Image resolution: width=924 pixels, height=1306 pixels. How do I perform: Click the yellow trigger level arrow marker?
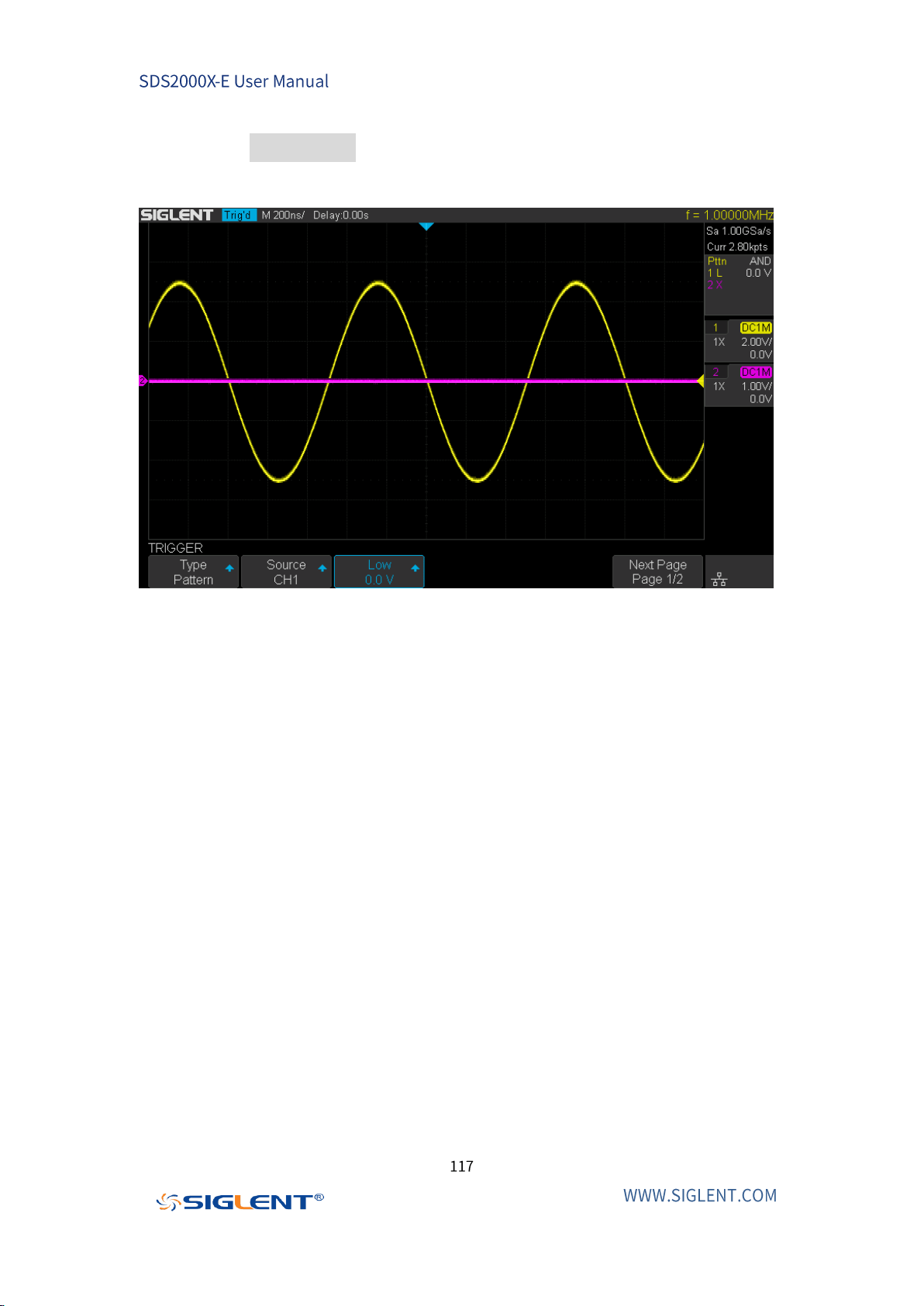coord(700,381)
